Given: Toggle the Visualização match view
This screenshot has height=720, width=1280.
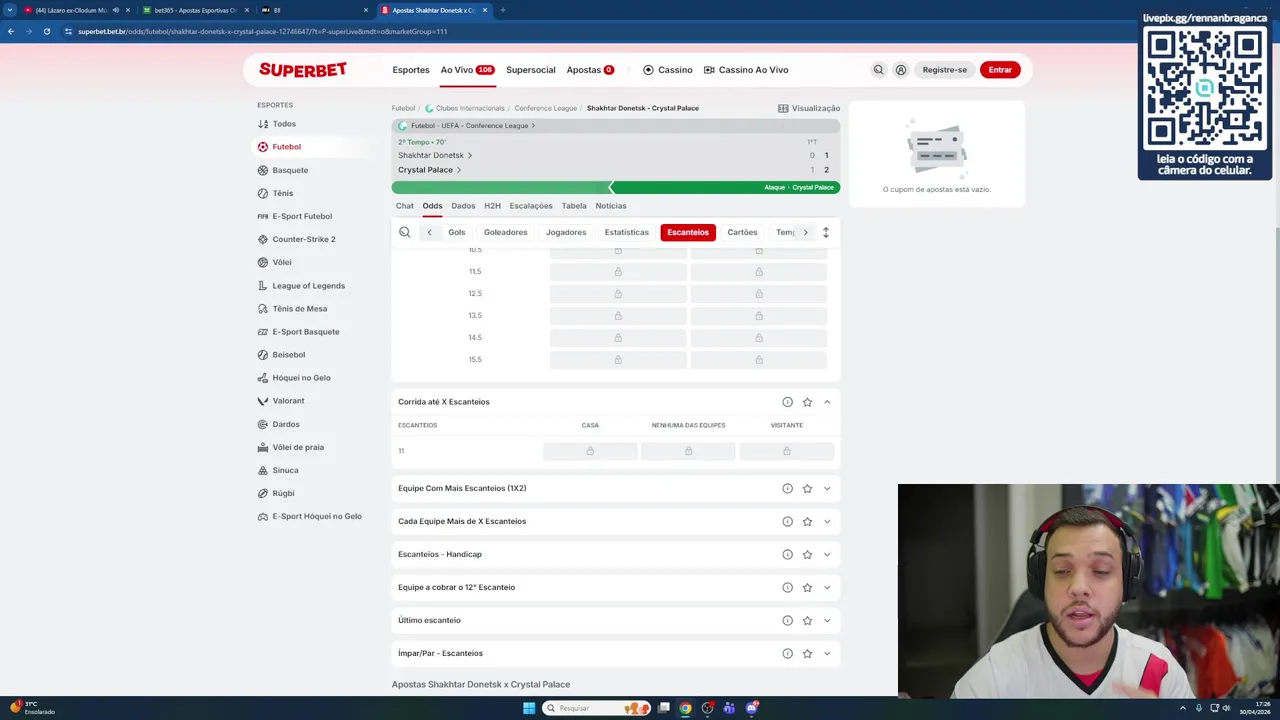Looking at the screenshot, I should click(x=809, y=108).
